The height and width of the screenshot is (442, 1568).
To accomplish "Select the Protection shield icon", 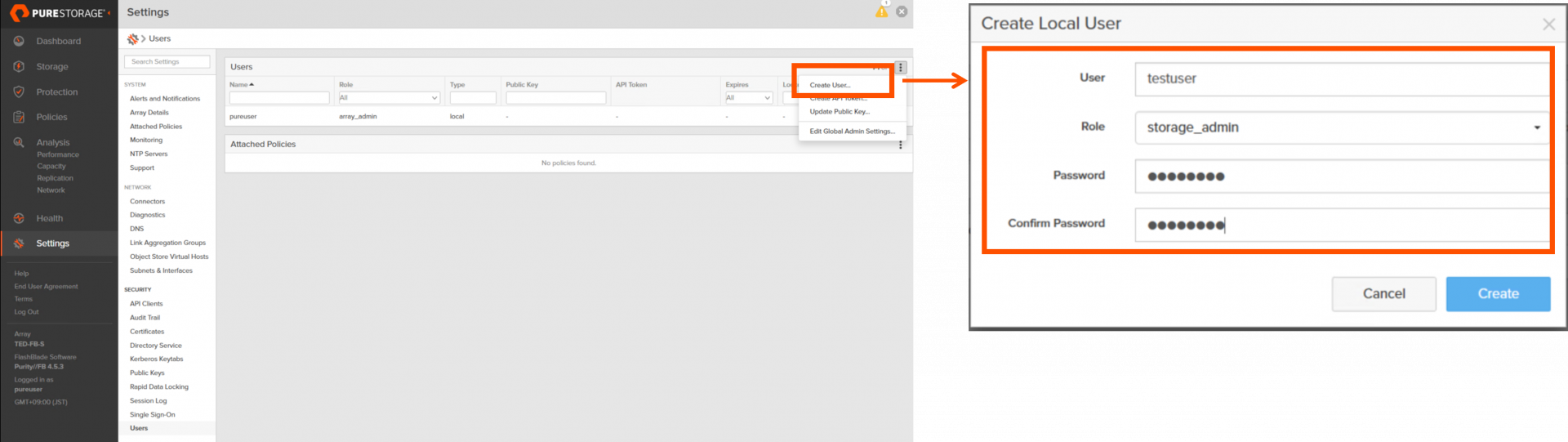I will [19, 92].
